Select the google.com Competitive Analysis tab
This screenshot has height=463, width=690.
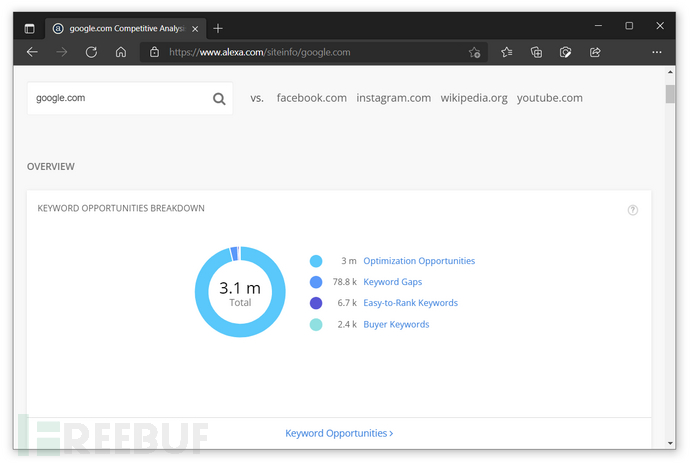tap(125, 29)
